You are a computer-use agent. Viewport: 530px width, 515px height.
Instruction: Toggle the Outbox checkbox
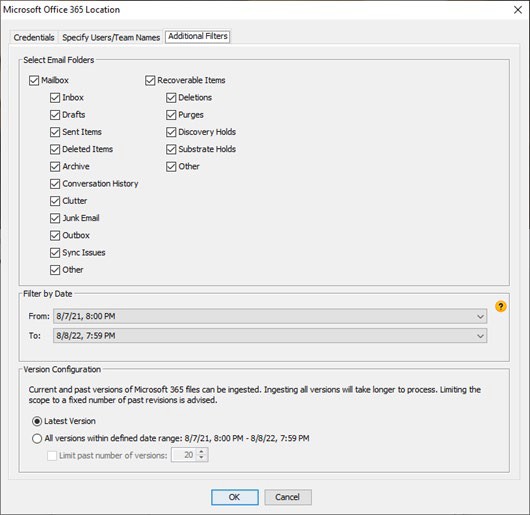point(55,236)
